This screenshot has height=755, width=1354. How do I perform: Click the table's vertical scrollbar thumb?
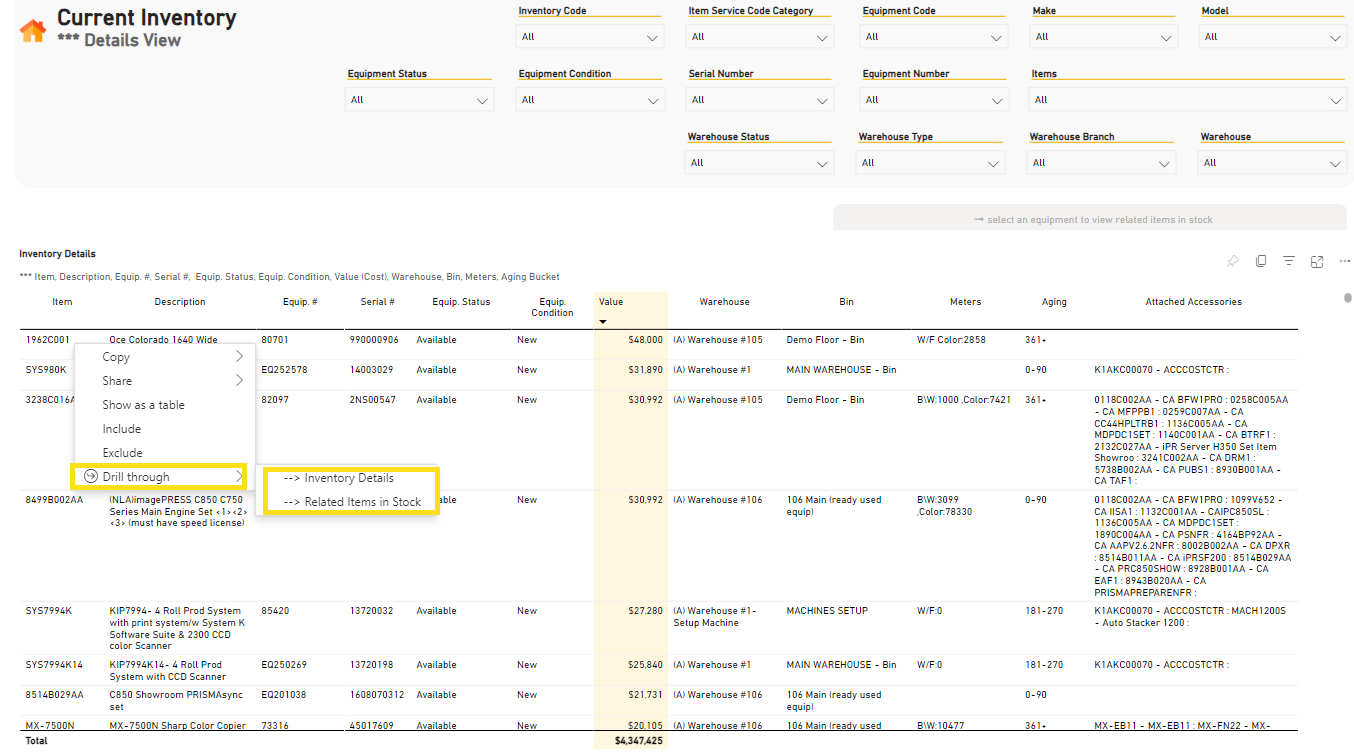[1347, 299]
